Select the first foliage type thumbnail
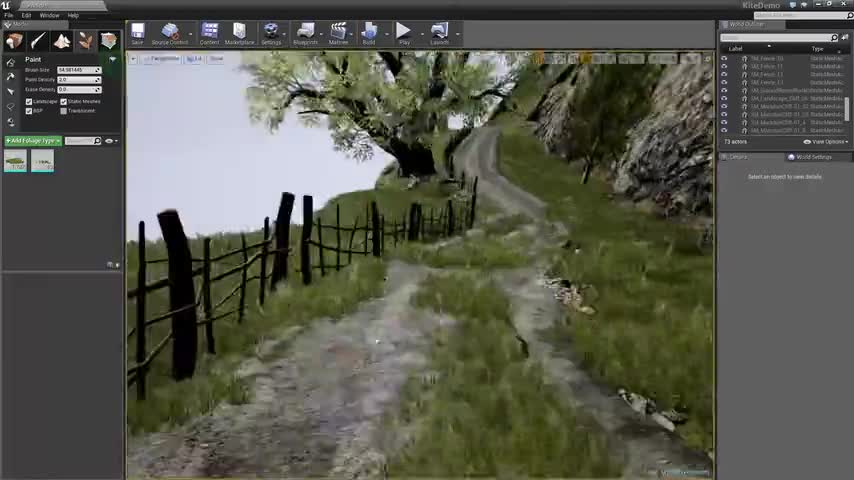 [x=15, y=161]
